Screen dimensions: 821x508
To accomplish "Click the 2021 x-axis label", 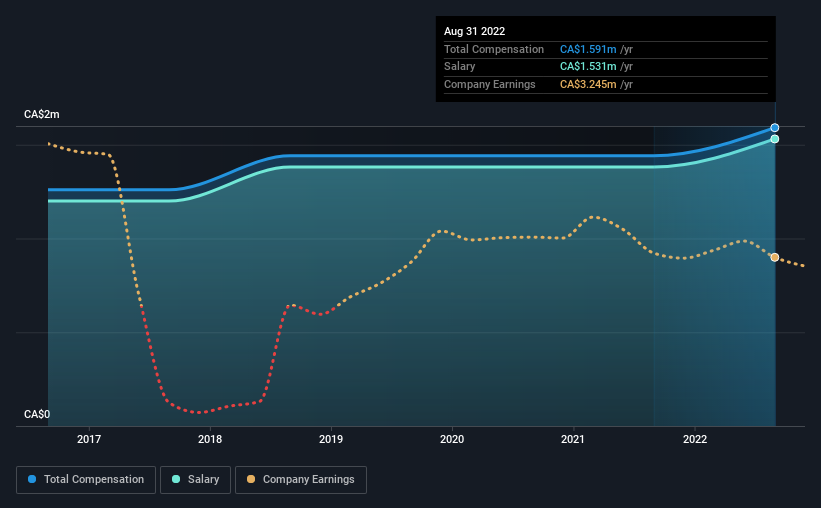I will point(573,439).
